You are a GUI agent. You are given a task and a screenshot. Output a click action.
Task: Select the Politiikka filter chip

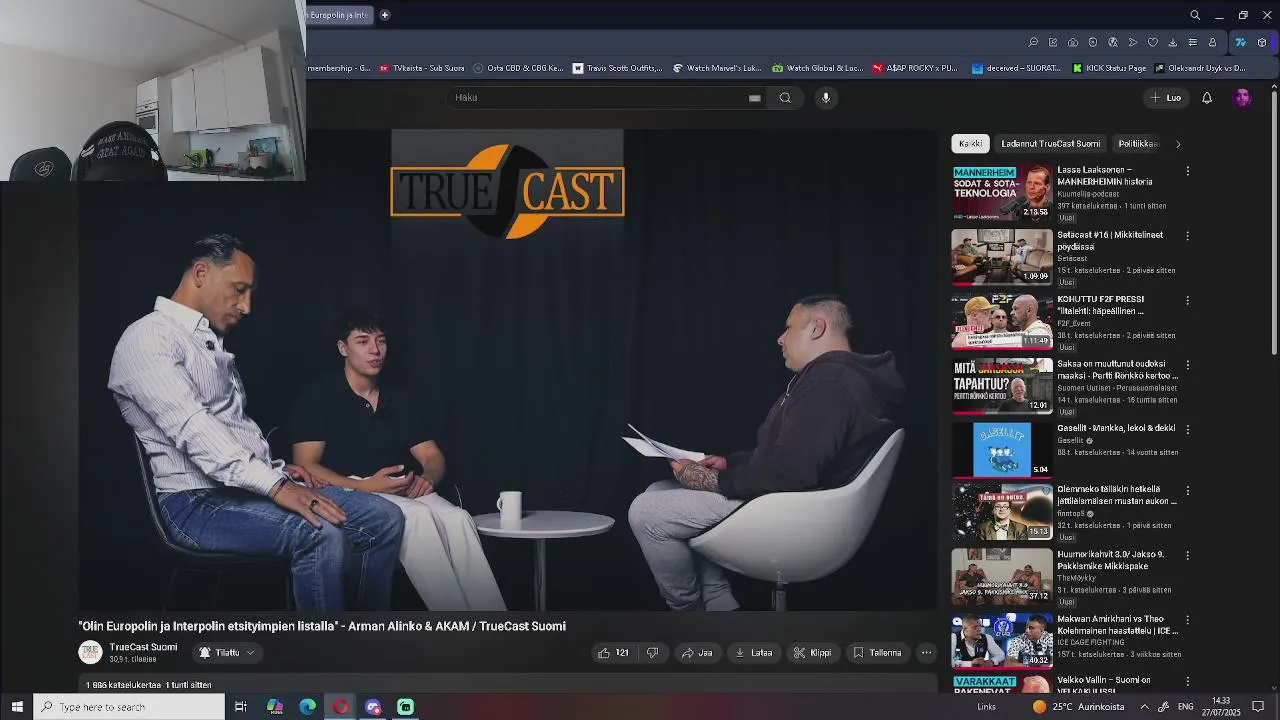[x=1138, y=144]
